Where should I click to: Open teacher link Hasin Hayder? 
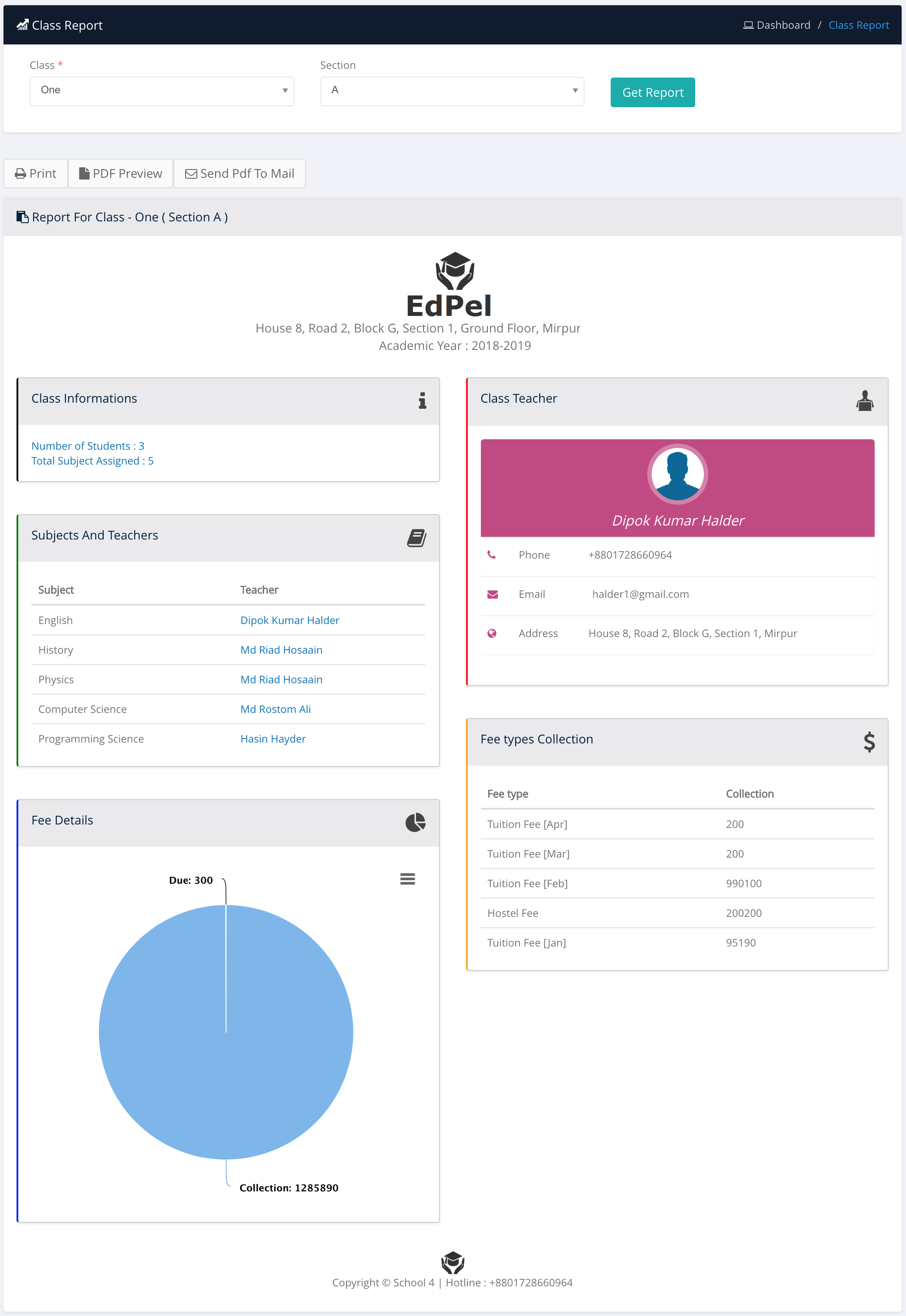(x=273, y=738)
